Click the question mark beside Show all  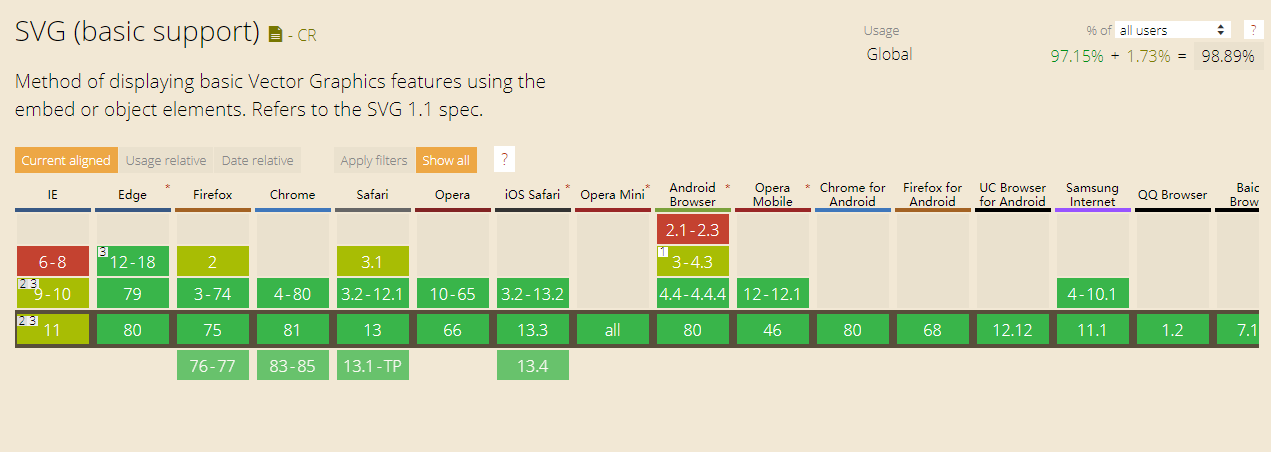coord(504,160)
